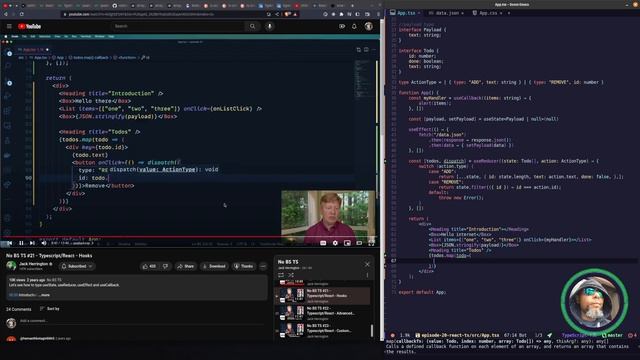Select playlist video No BS TS #22
The height and width of the screenshot is (360, 640).
(x=322, y=313)
